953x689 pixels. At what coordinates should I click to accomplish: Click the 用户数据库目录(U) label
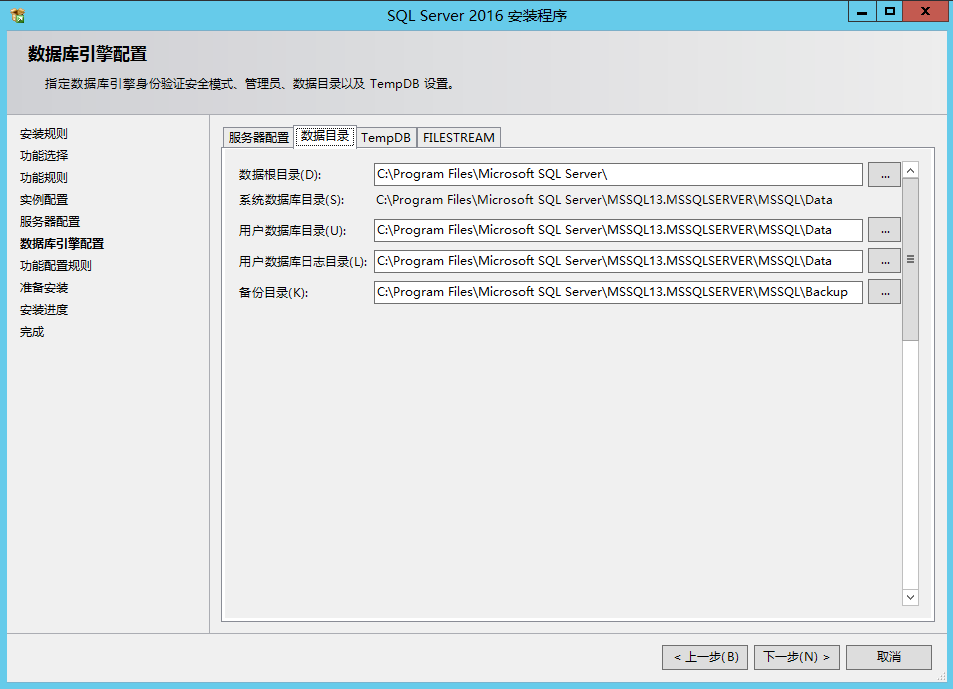[292, 230]
